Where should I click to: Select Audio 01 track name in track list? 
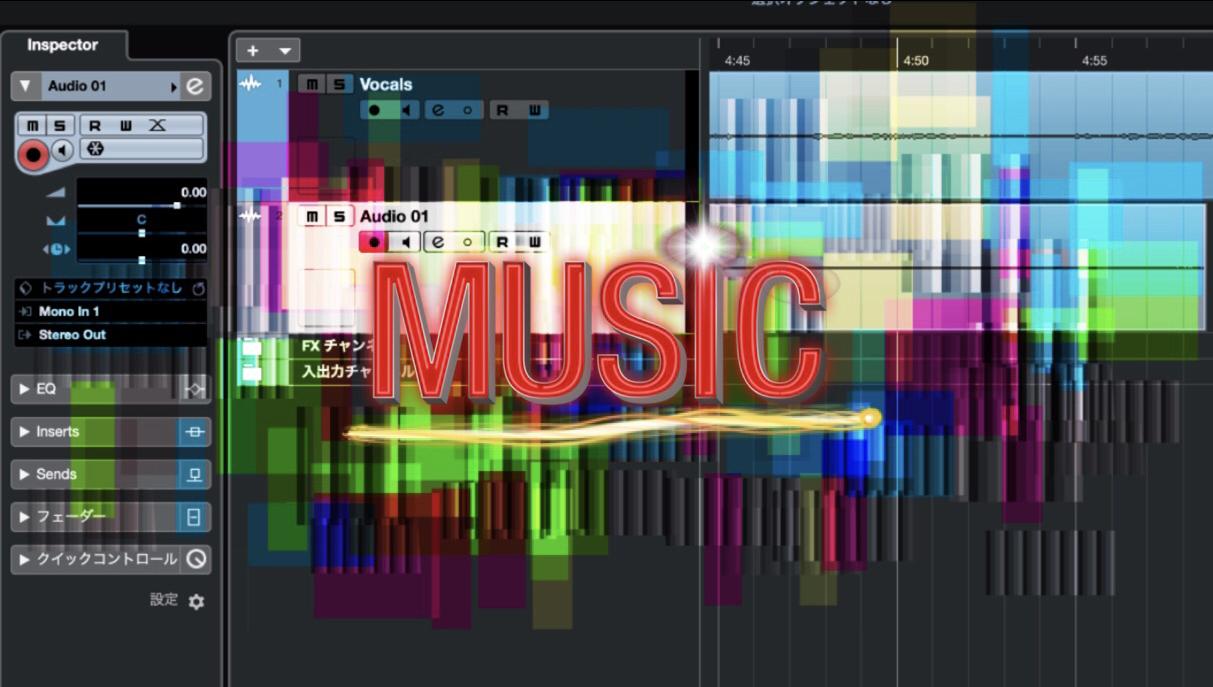click(x=394, y=216)
